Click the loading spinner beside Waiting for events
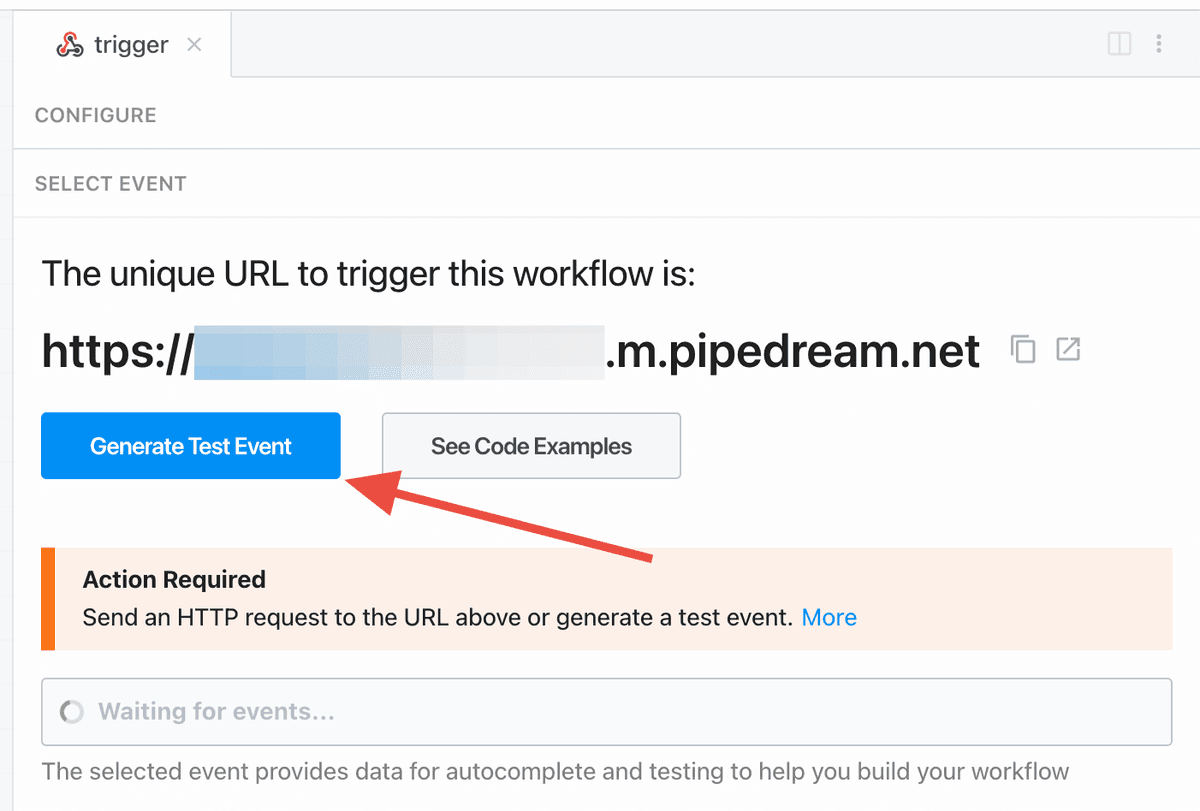This screenshot has height=811, width=1200. click(72, 712)
